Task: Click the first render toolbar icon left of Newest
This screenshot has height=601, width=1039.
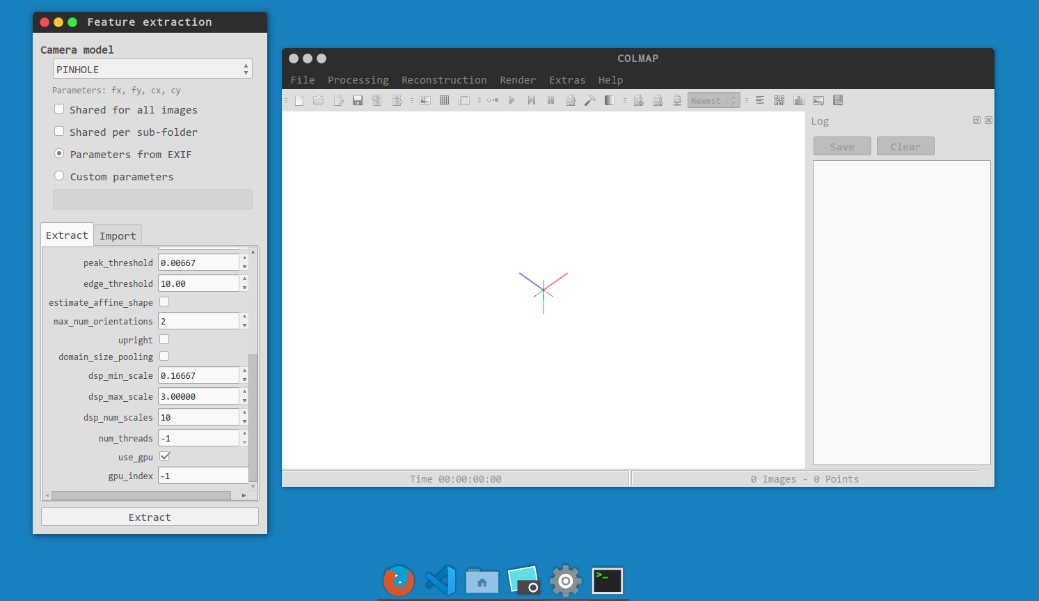Action: point(638,100)
